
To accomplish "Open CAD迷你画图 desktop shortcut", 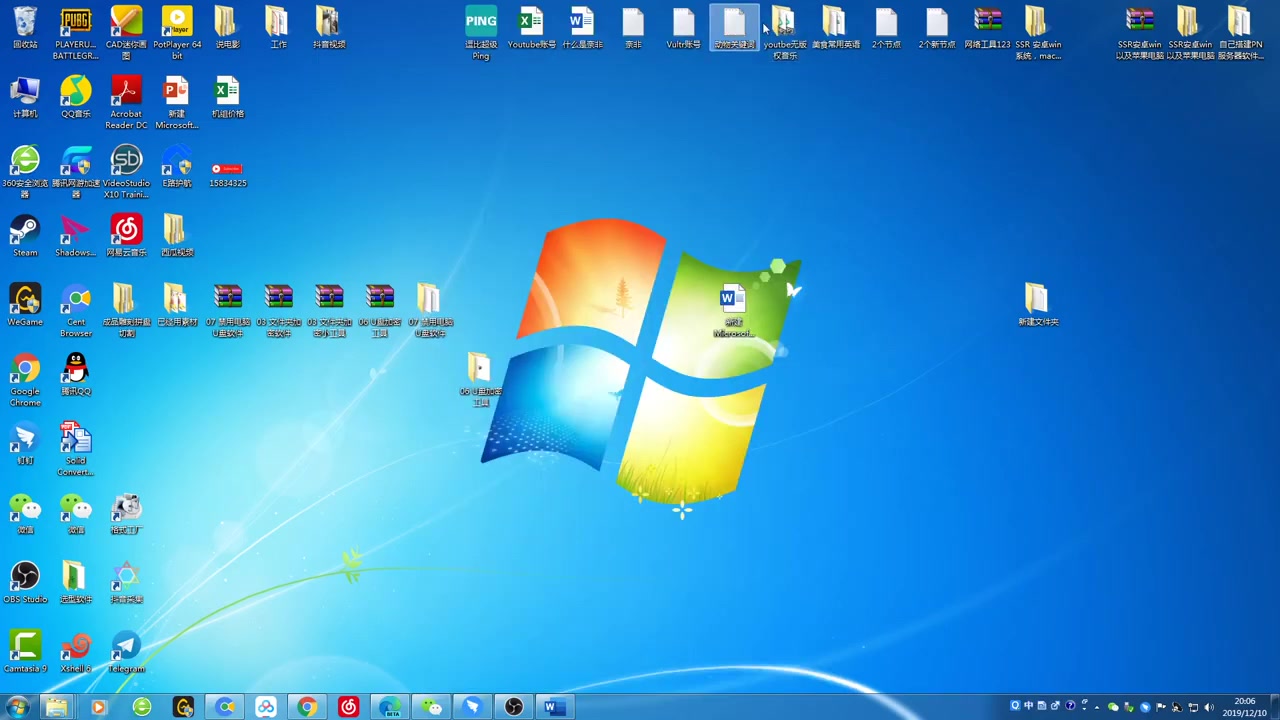I will click(126, 33).
